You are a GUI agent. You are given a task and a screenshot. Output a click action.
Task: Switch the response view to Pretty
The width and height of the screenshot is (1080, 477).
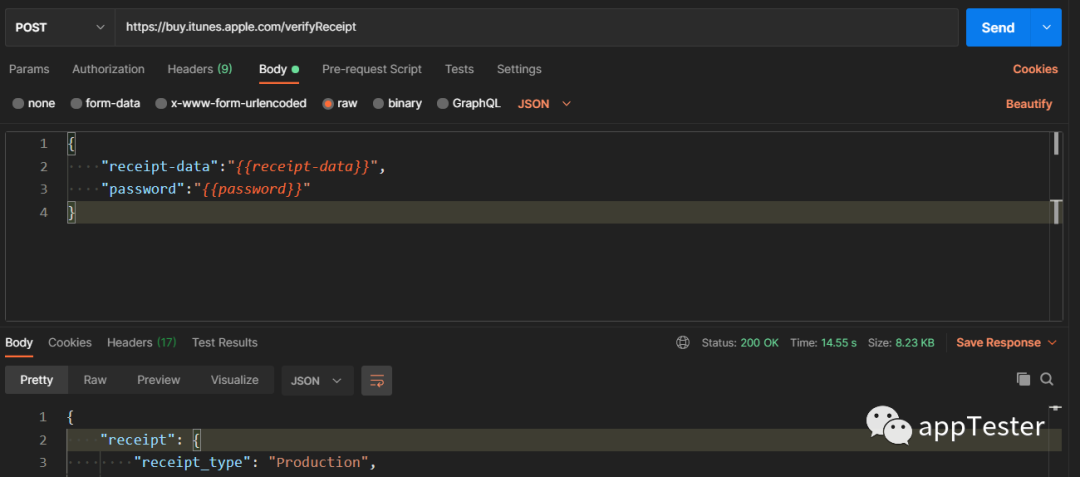pos(37,380)
